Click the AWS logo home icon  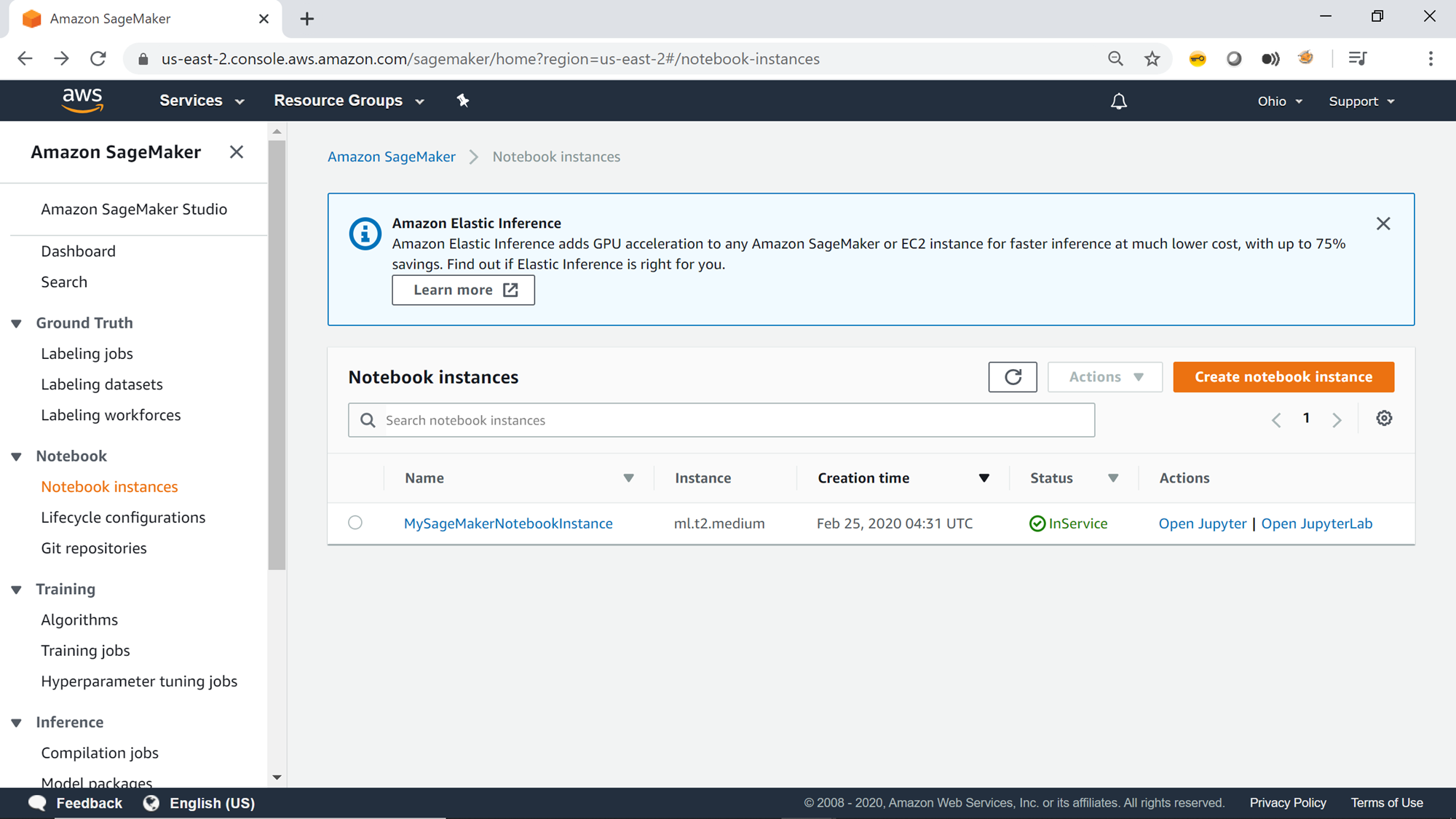coord(82,100)
